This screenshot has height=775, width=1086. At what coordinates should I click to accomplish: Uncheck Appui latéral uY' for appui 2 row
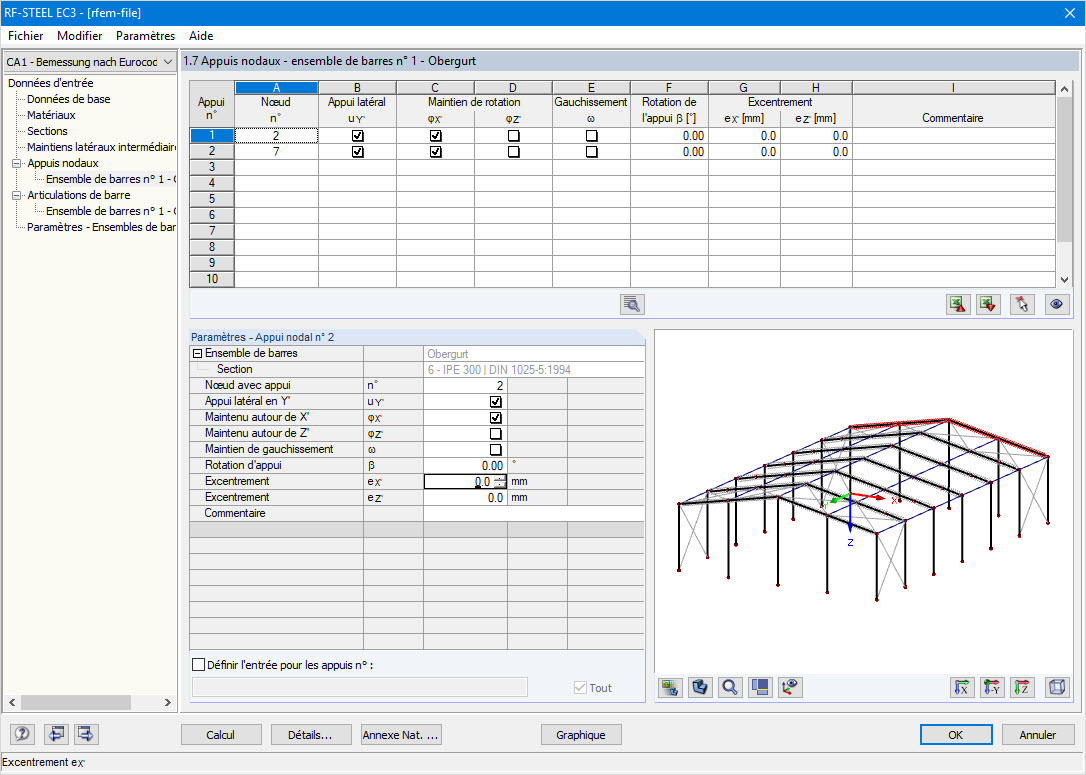click(357, 152)
